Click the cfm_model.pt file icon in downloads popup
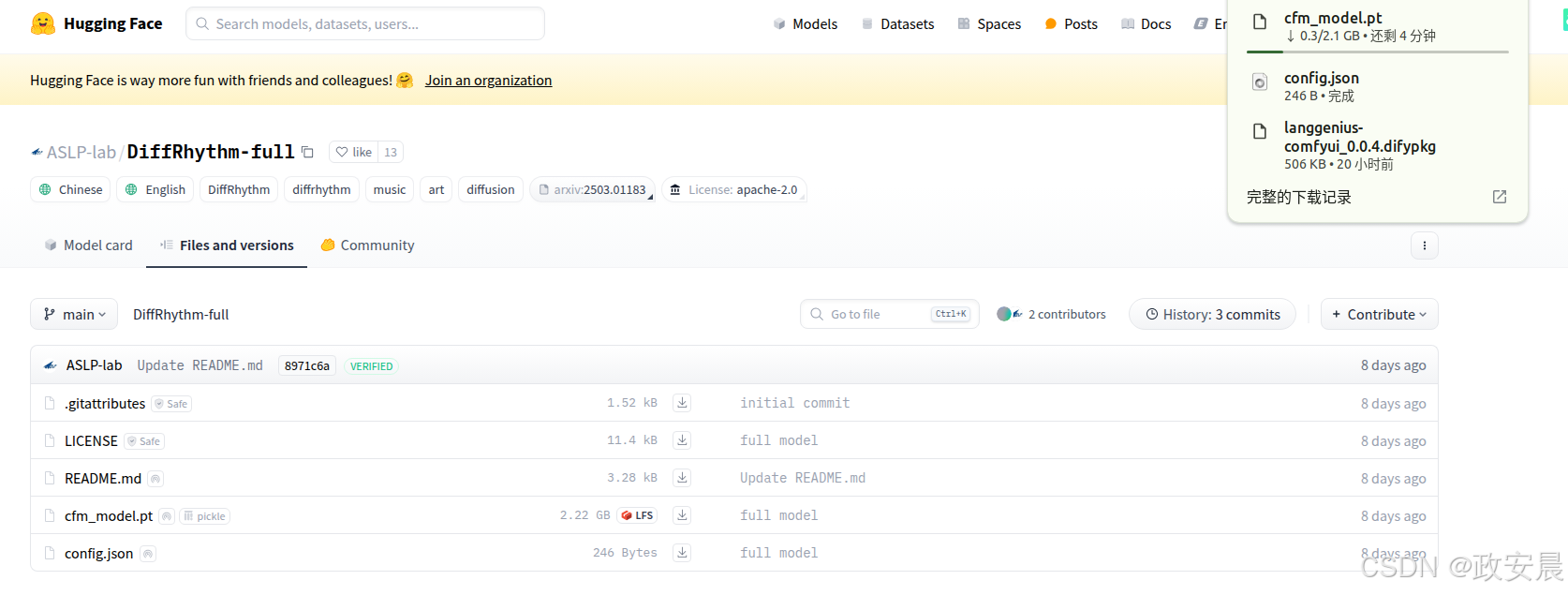 1261,21
